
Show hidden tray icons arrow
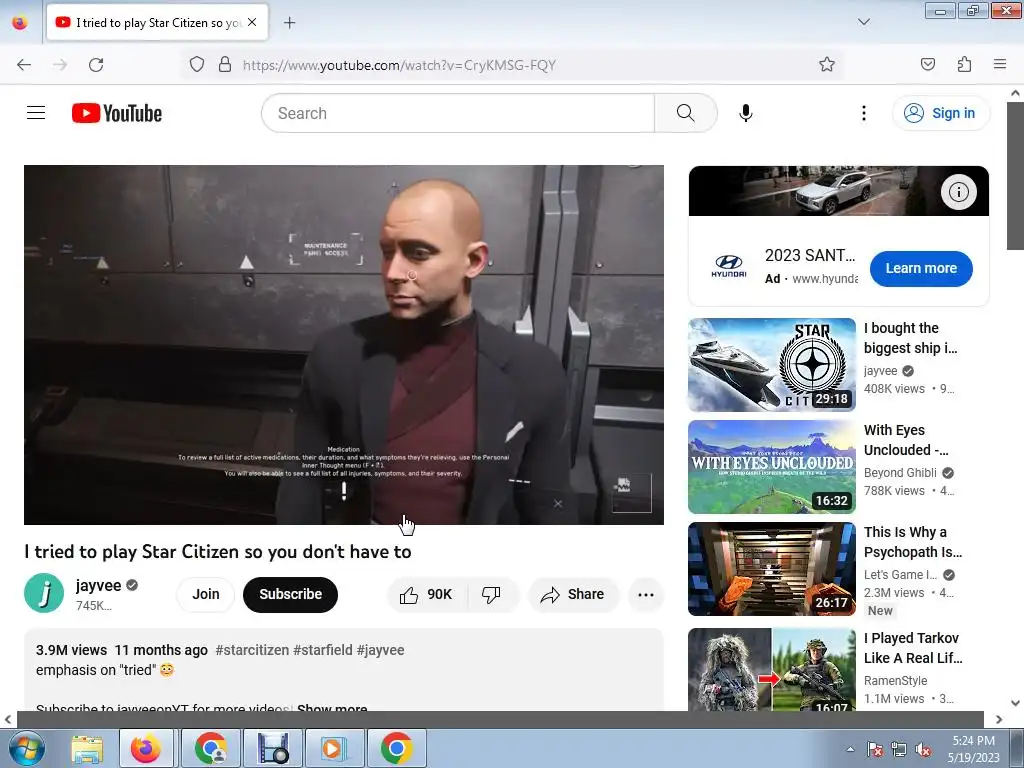coord(850,749)
